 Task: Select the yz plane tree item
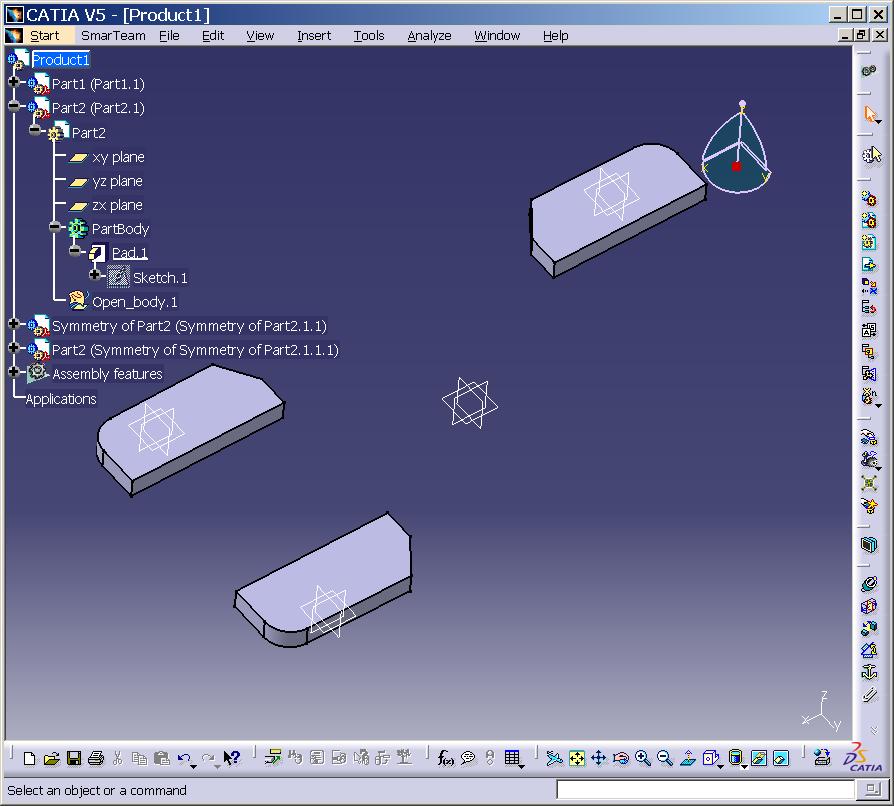point(117,181)
